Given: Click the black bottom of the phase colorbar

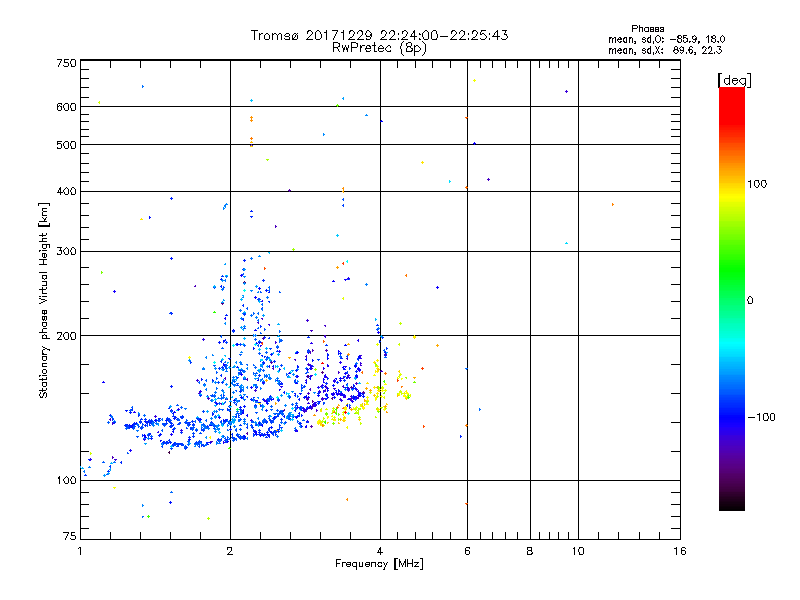Looking at the screenshot, I should coord(732,504).
